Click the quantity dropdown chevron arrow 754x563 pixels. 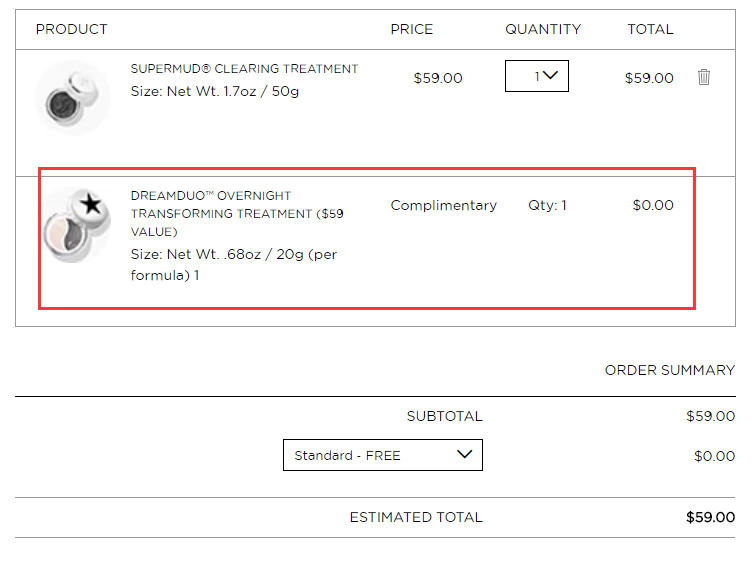point(550,75)
